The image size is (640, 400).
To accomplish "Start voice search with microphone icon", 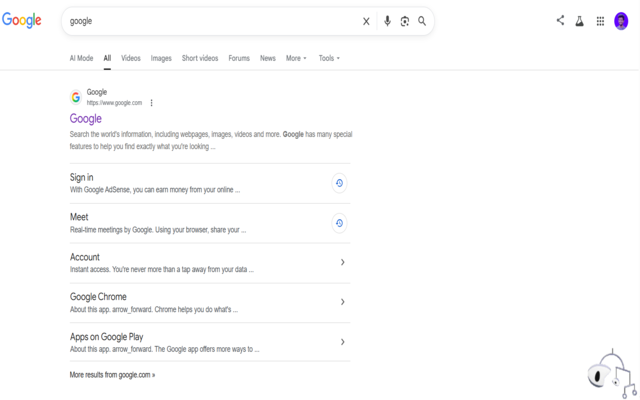I will pyautogui.click(x=387, y=21).
